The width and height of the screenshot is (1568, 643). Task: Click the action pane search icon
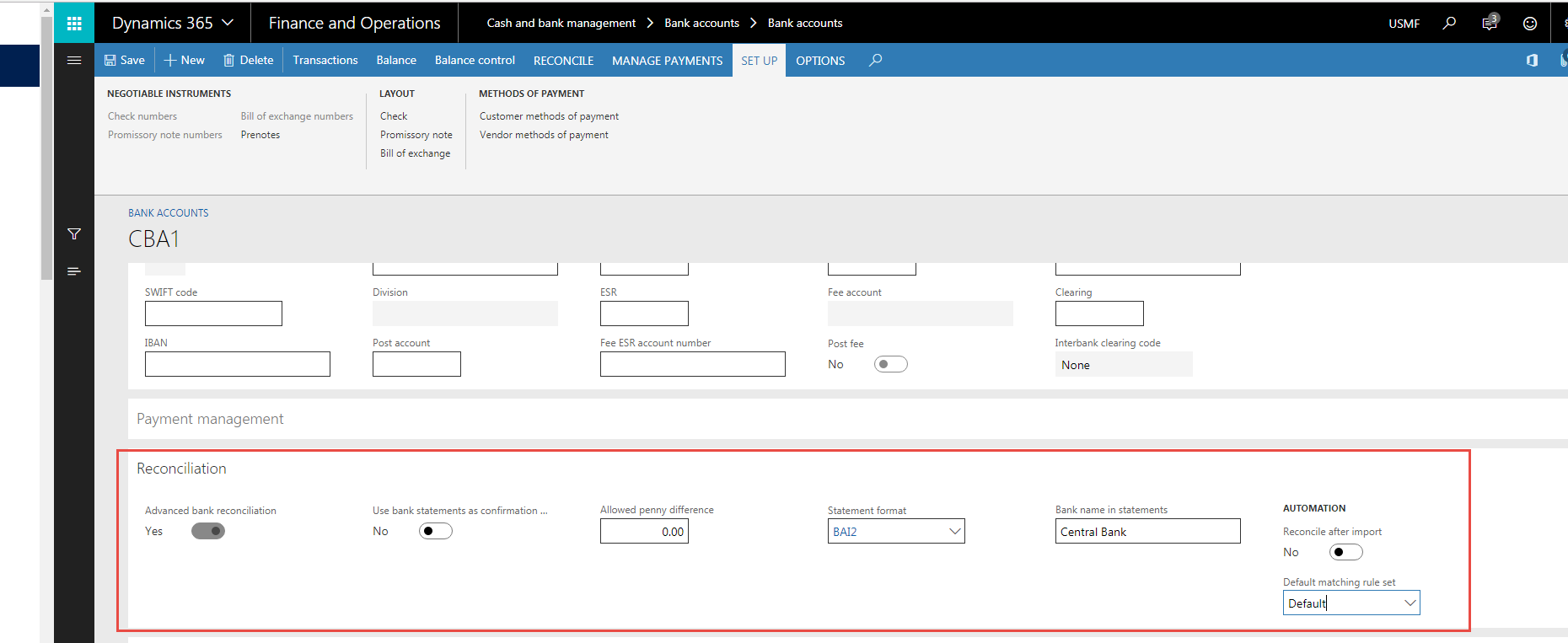[x=876, y=60]
